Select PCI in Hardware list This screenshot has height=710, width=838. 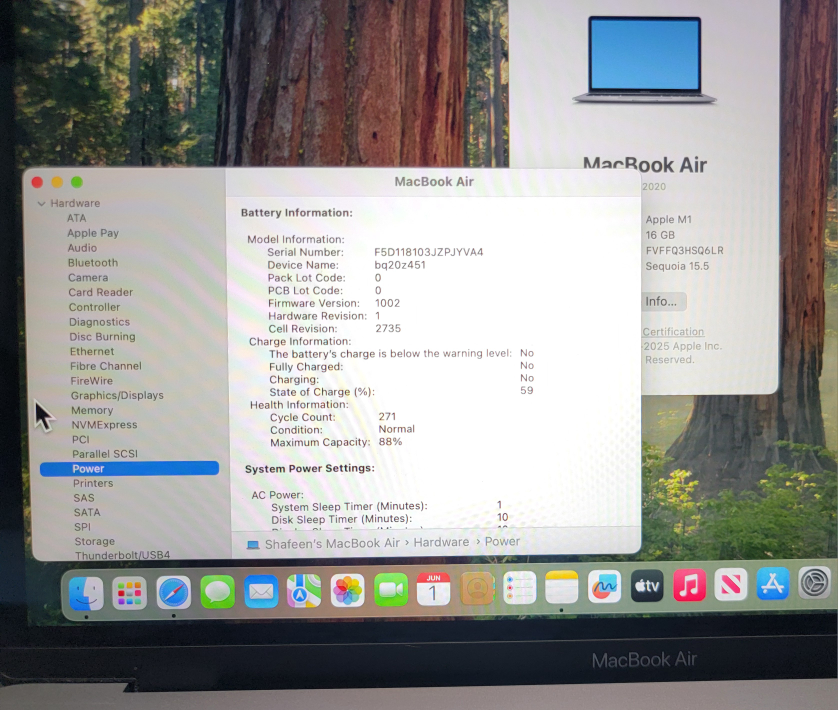click(81, 439)
